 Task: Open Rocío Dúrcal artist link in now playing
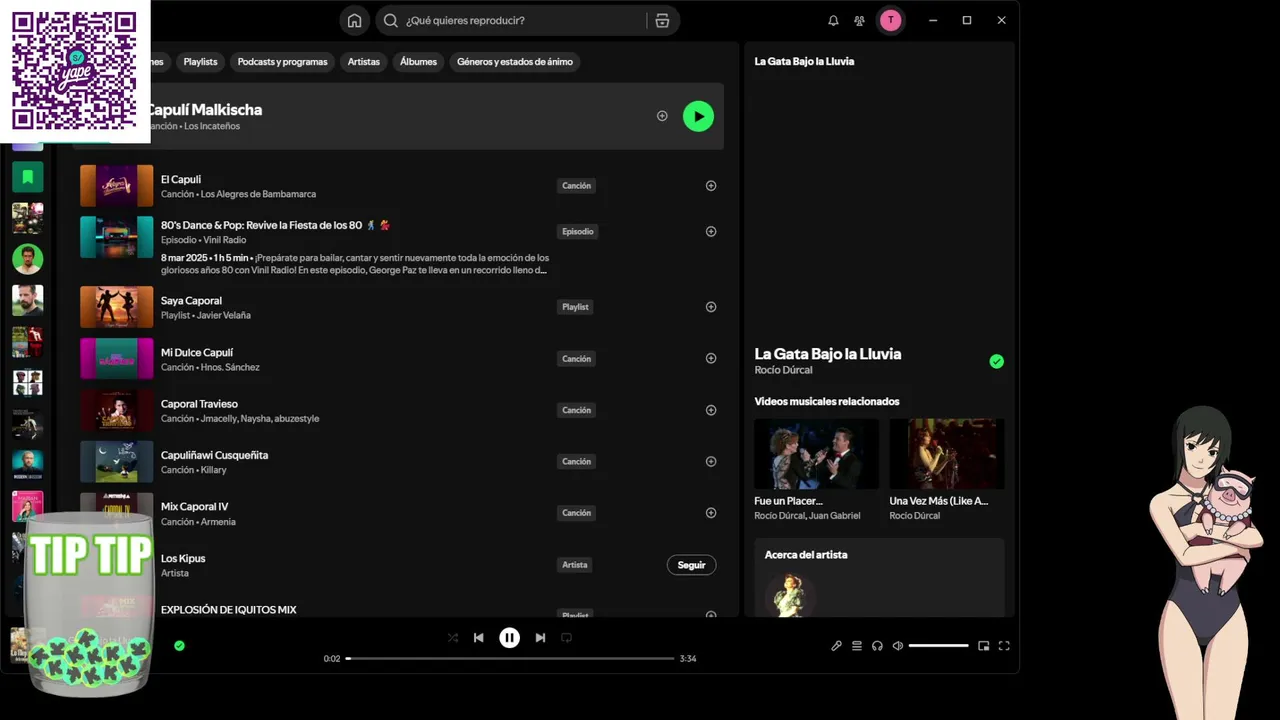click(783, 370)
